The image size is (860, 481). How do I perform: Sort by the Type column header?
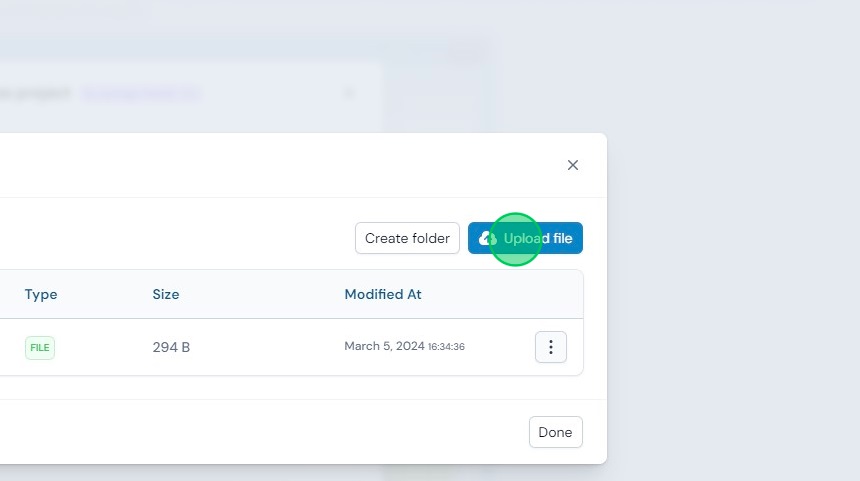point(41,295)
